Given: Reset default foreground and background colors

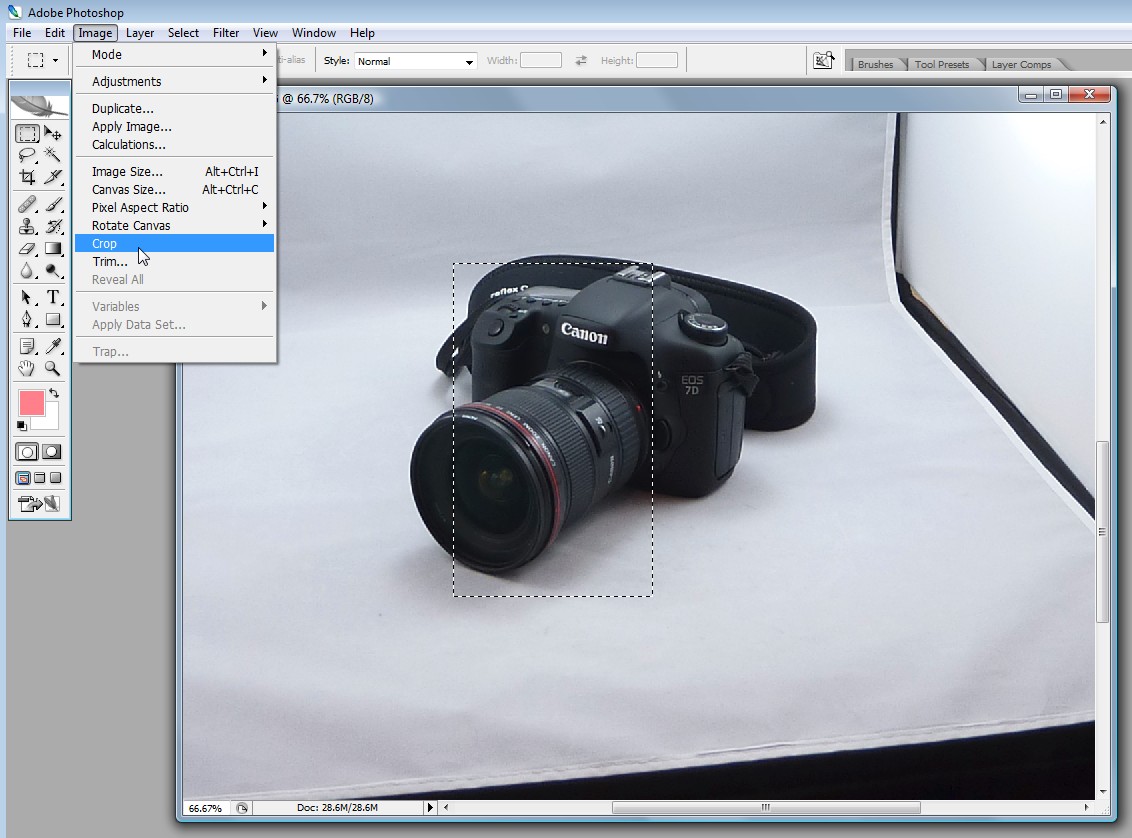Looking at the screenshot, I should (x=22, y=426).
